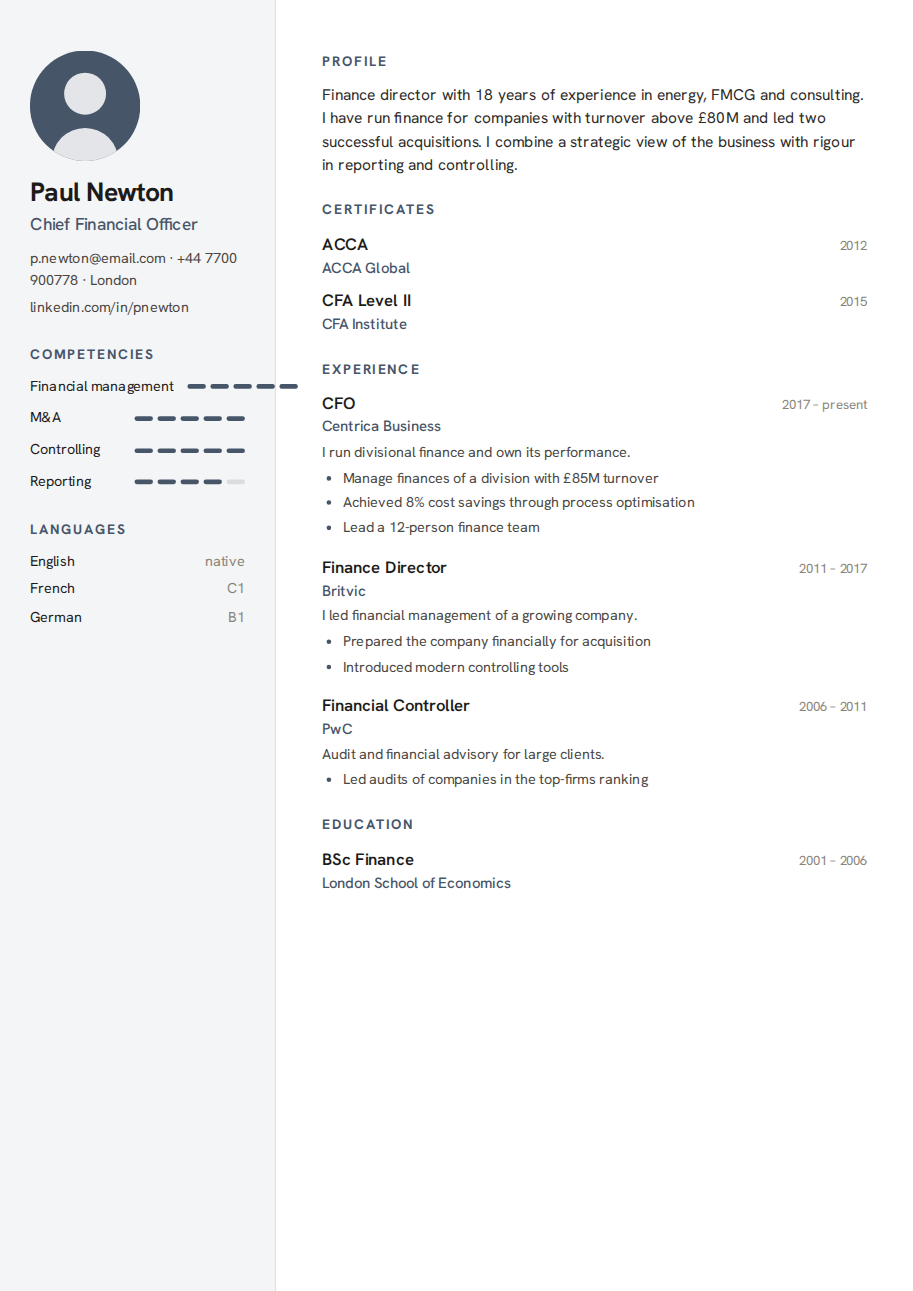Viewport: 913px width, 1291px height.
Task: Click the p.newton@email.com email address
Action: click(98, 258)
